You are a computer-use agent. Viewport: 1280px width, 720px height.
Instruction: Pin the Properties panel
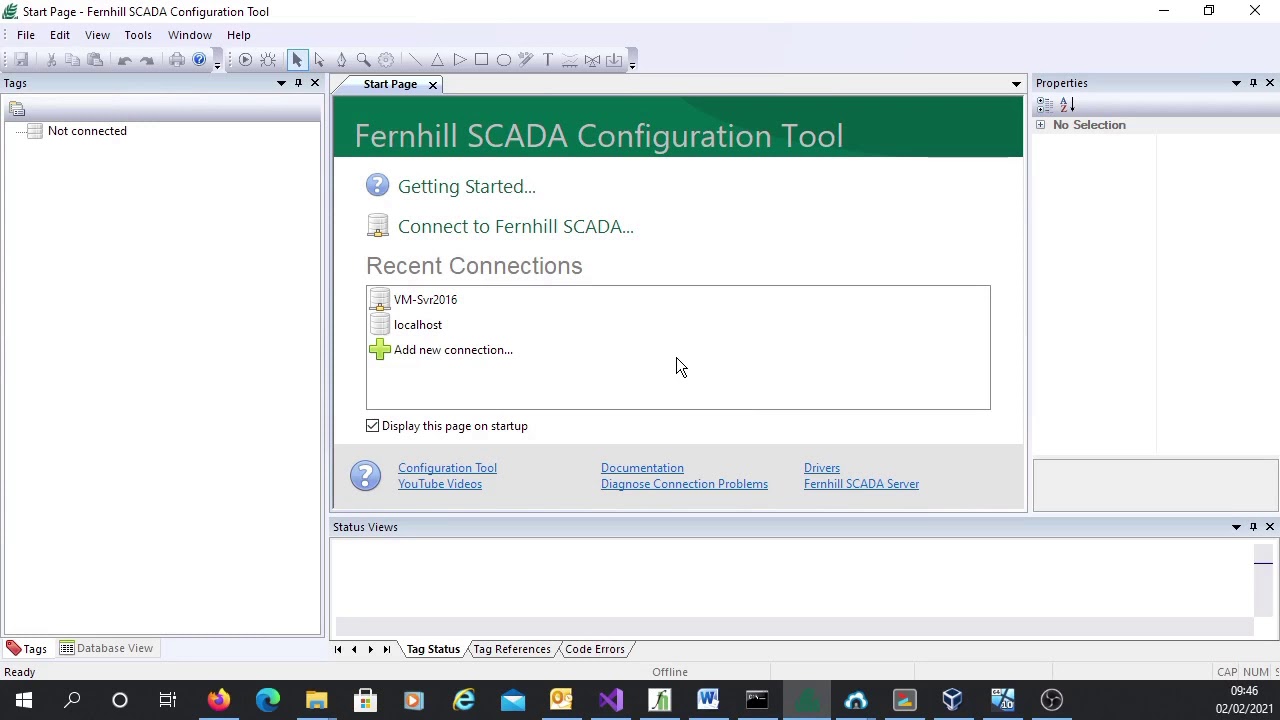tap(1253, 83)
